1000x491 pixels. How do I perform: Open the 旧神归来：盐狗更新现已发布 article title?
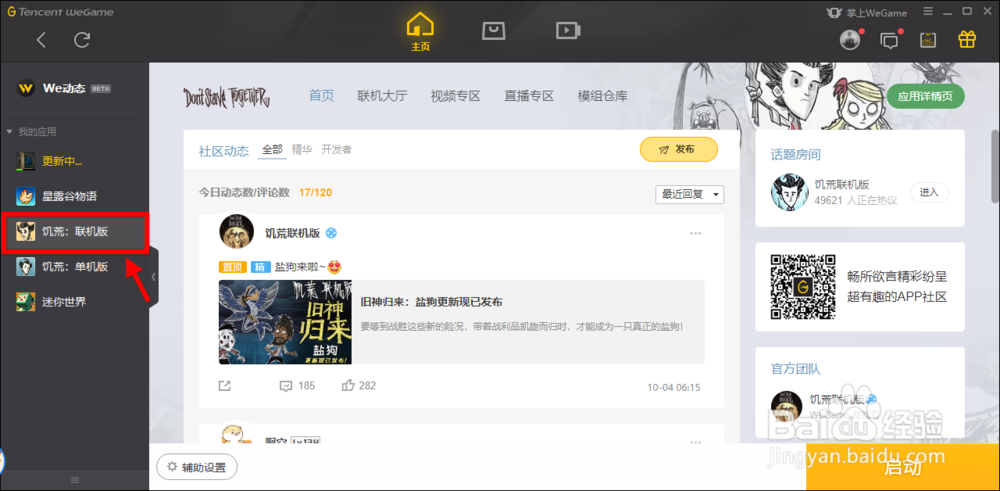432,302
